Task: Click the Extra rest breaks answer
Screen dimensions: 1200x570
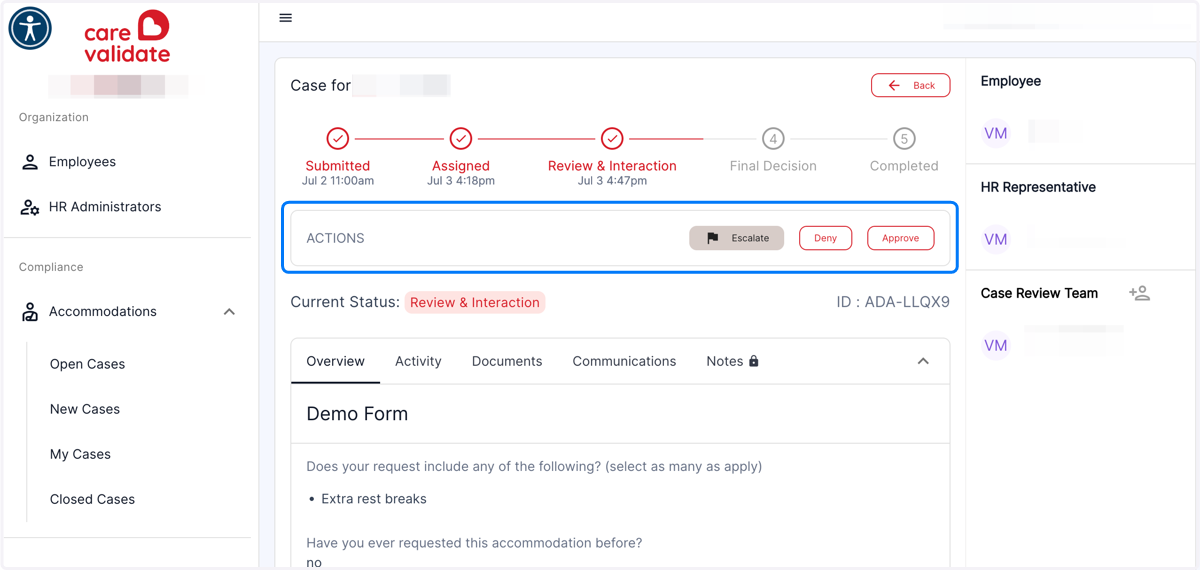Action: (x=374, y=499)
